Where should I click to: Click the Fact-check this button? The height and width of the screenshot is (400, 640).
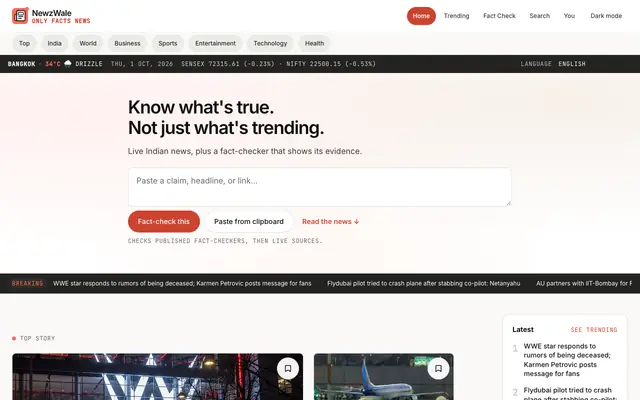pyautogui.click(x=164, y=222)
